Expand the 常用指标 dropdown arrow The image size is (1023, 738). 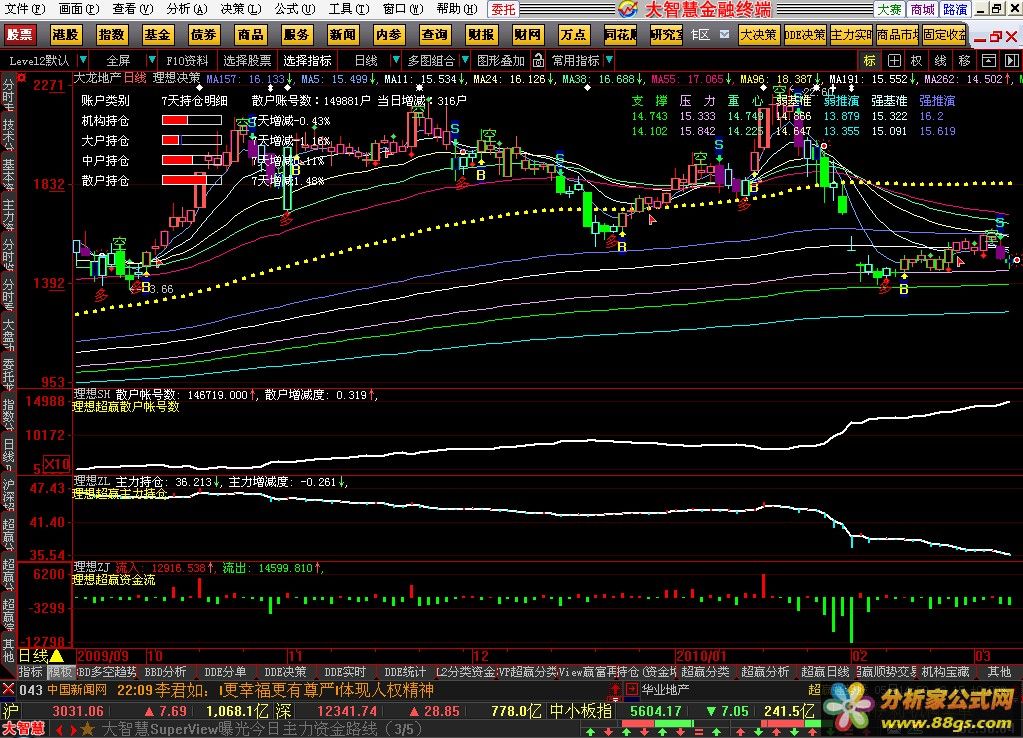(x=609, y=61)
